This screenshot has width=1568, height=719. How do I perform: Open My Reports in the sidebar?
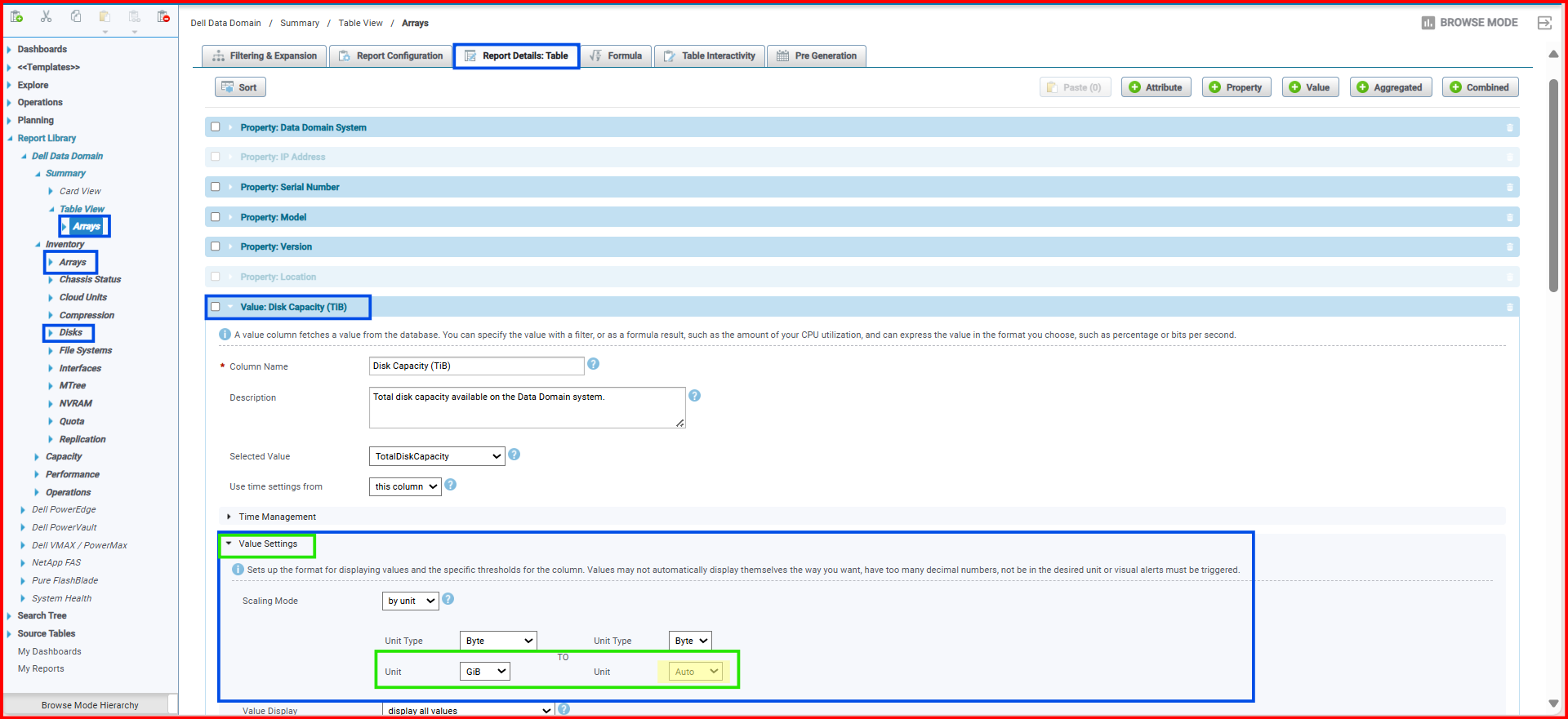pos(41,668)
